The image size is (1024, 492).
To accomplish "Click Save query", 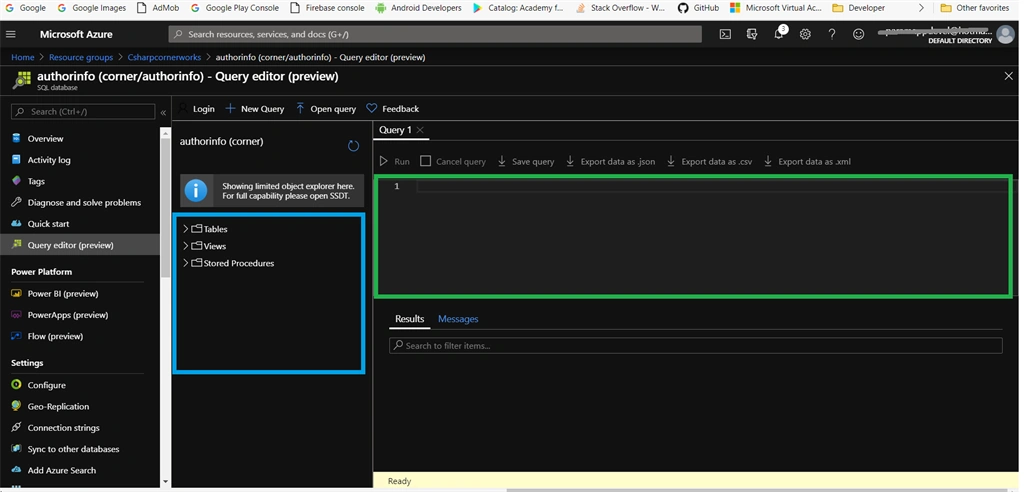I will point(526,161).
